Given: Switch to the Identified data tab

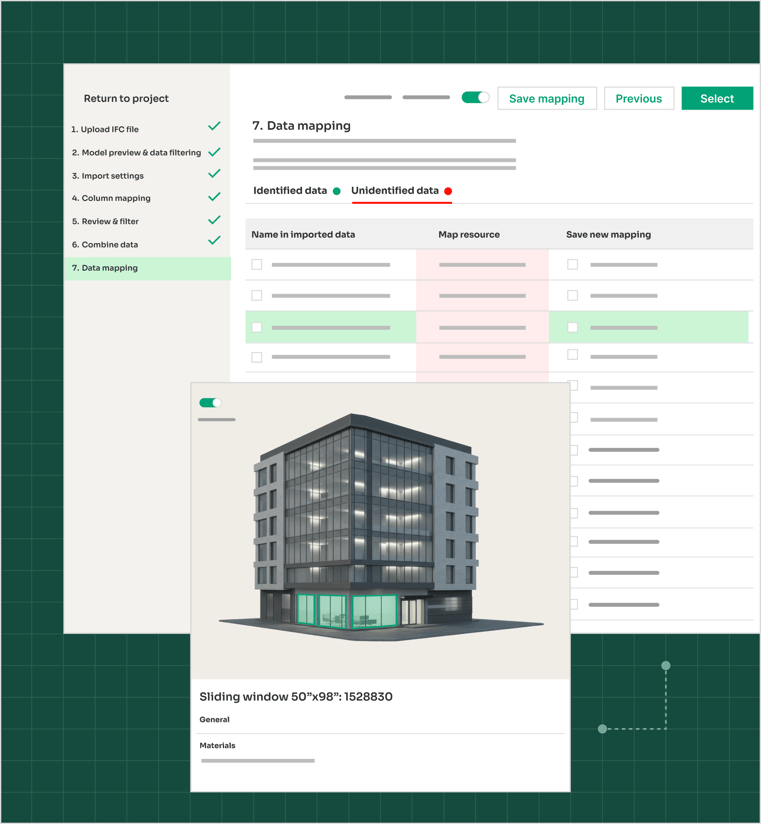Looking at the screenshot, I should pos(290,191).
